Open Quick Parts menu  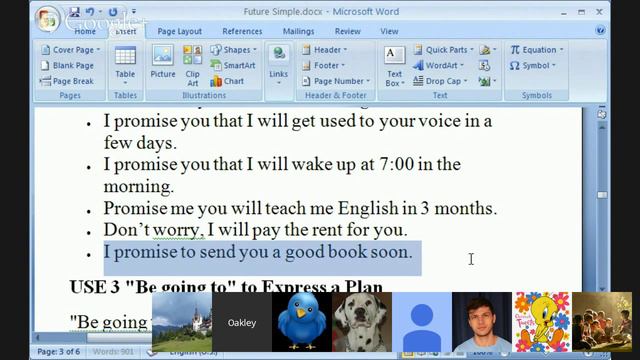(x=443, y=50)
